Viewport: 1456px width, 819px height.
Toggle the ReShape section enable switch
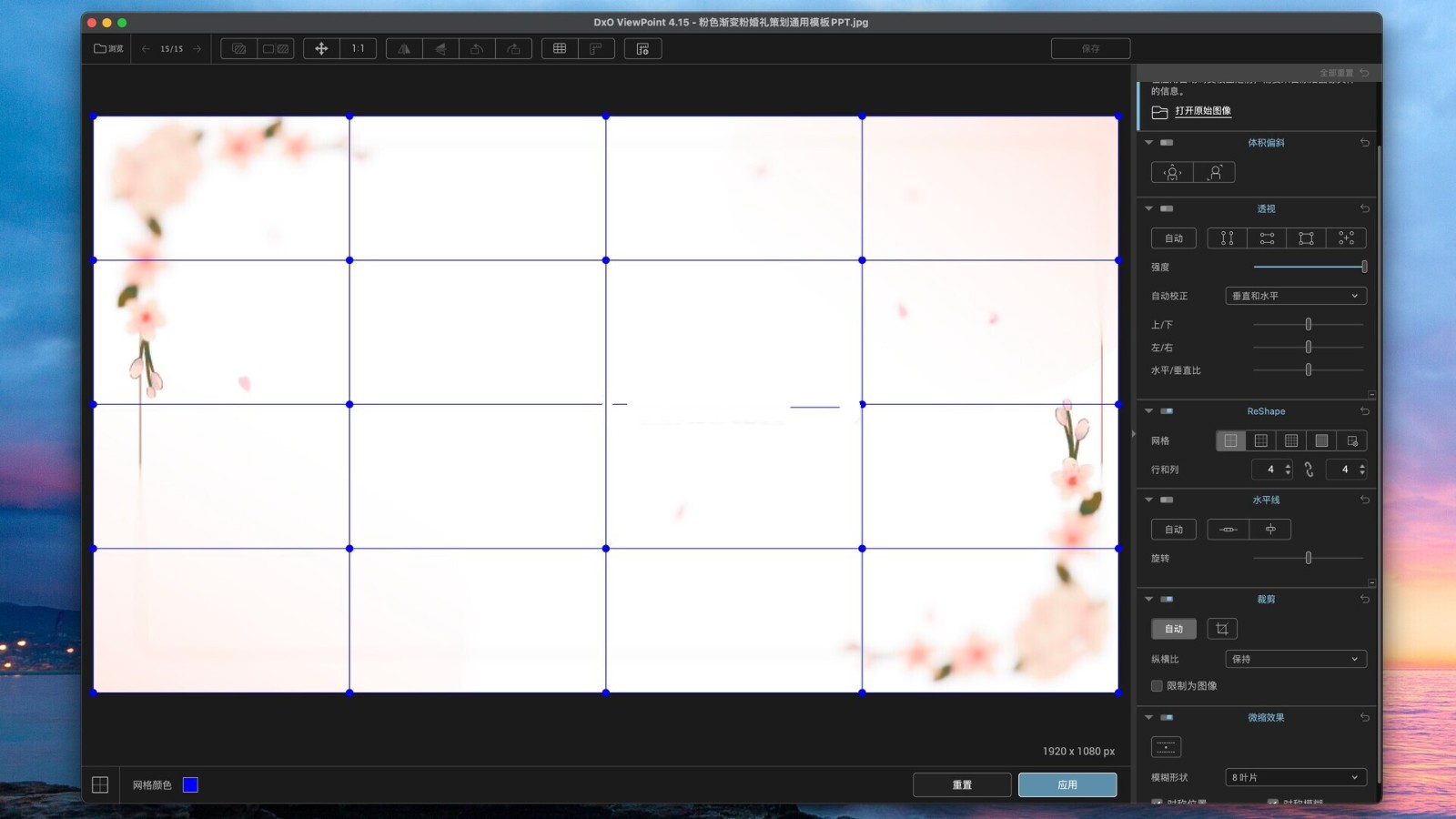[x=1167, y=411]
